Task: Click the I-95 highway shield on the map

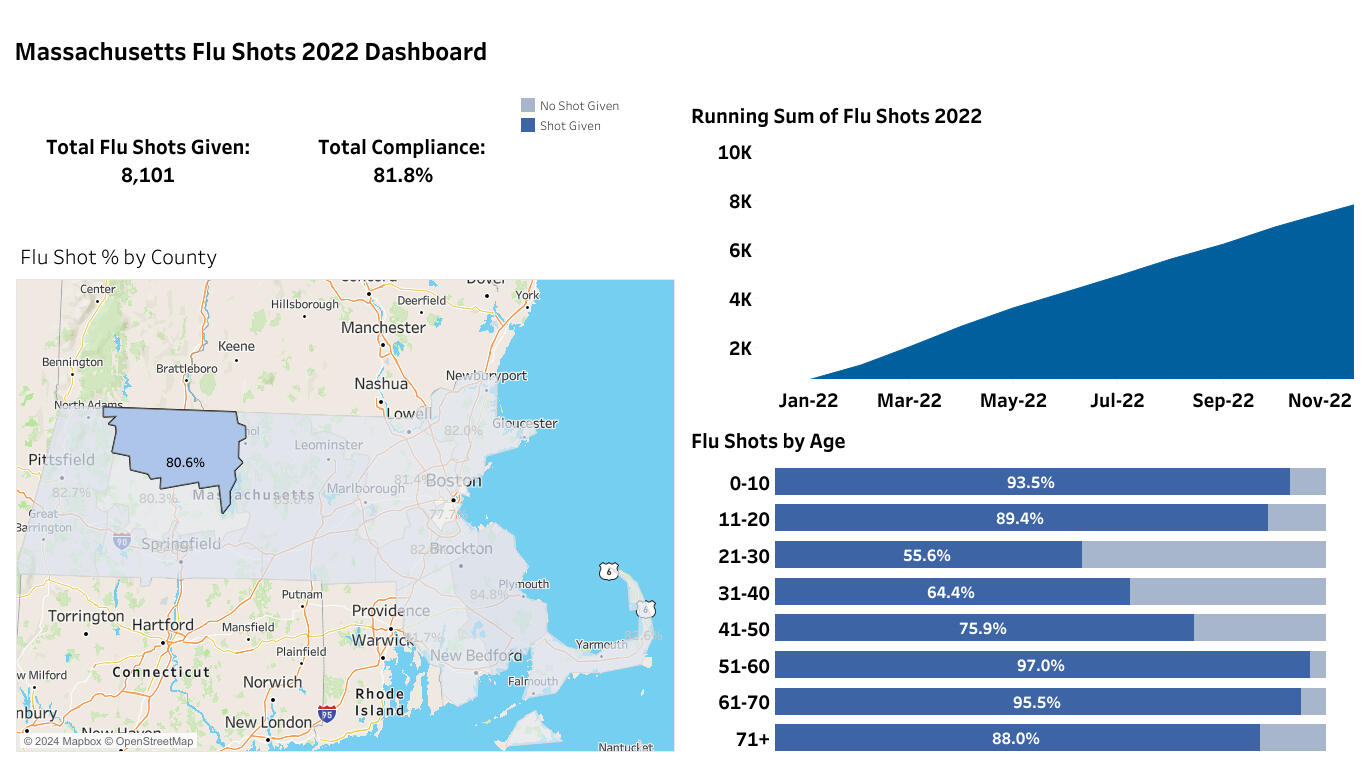Action: pos(327,713)
